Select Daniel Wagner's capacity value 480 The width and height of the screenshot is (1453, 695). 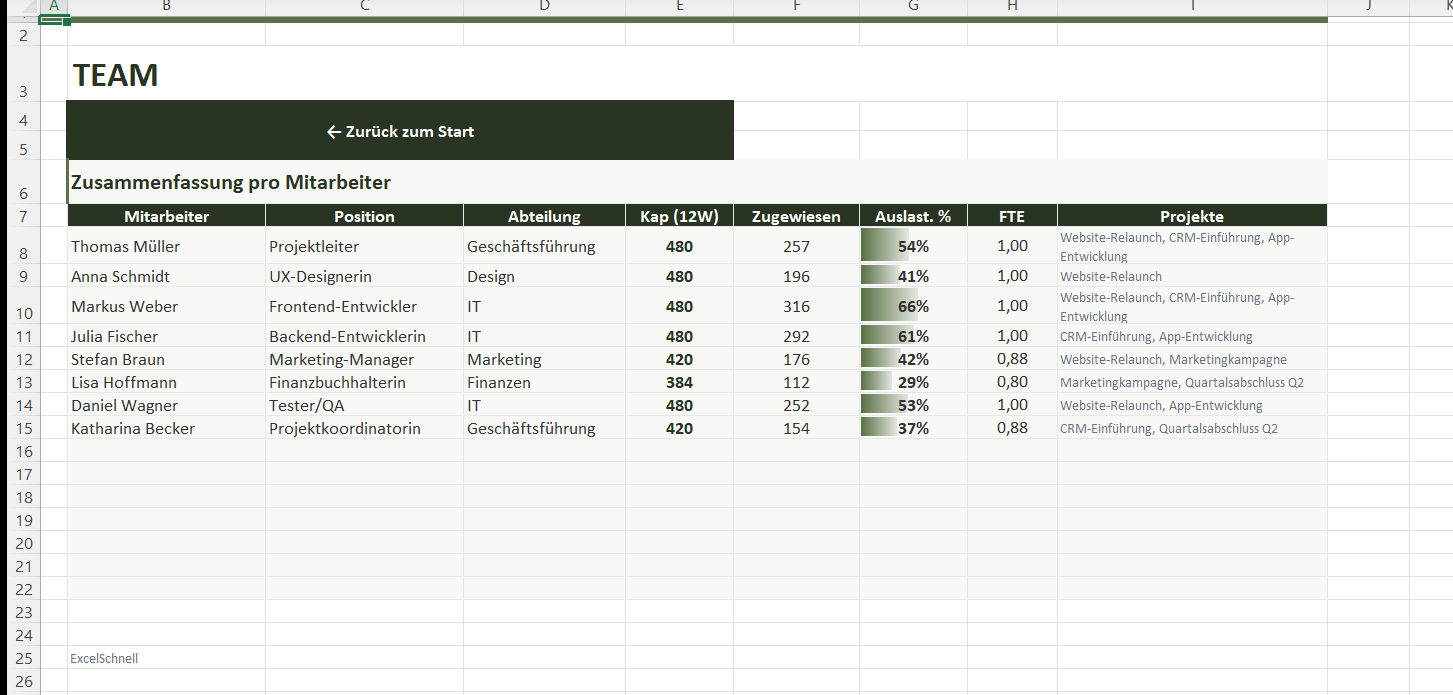679,405
